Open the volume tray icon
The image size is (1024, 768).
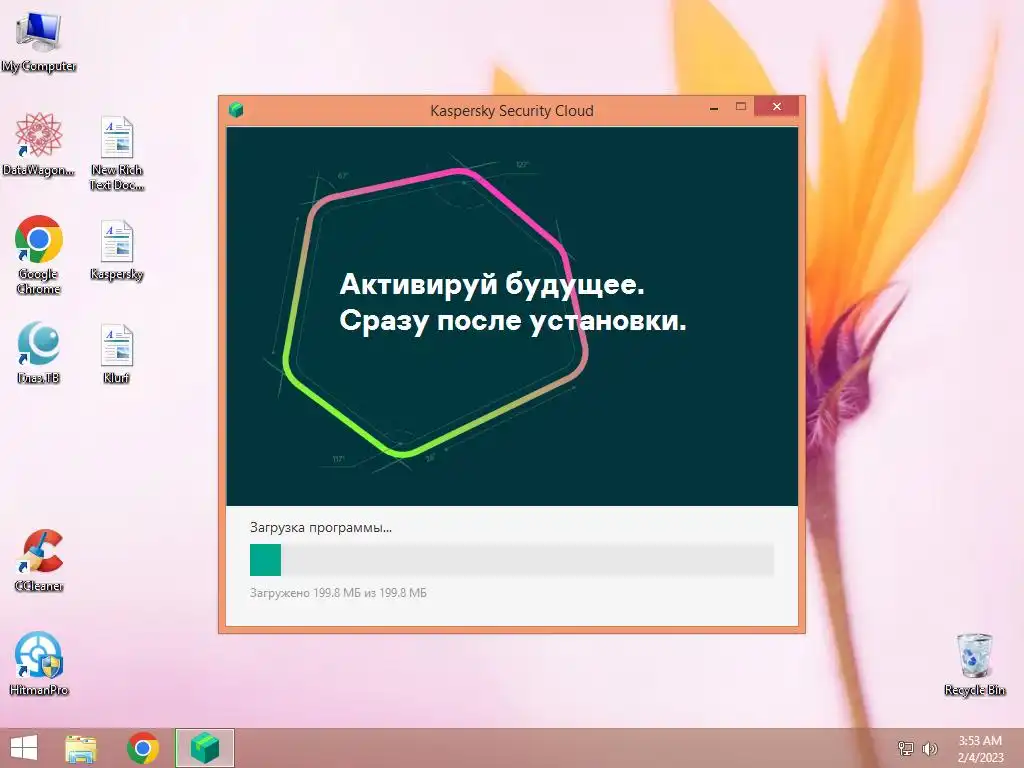pyautogui.click(x=929, y=748)
